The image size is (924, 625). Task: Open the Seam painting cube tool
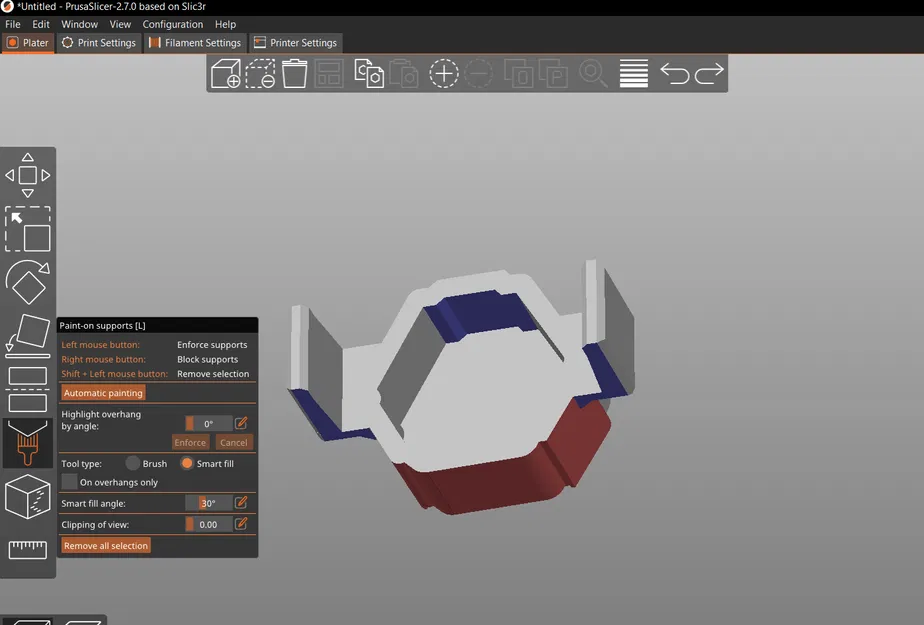coord(28,497)
